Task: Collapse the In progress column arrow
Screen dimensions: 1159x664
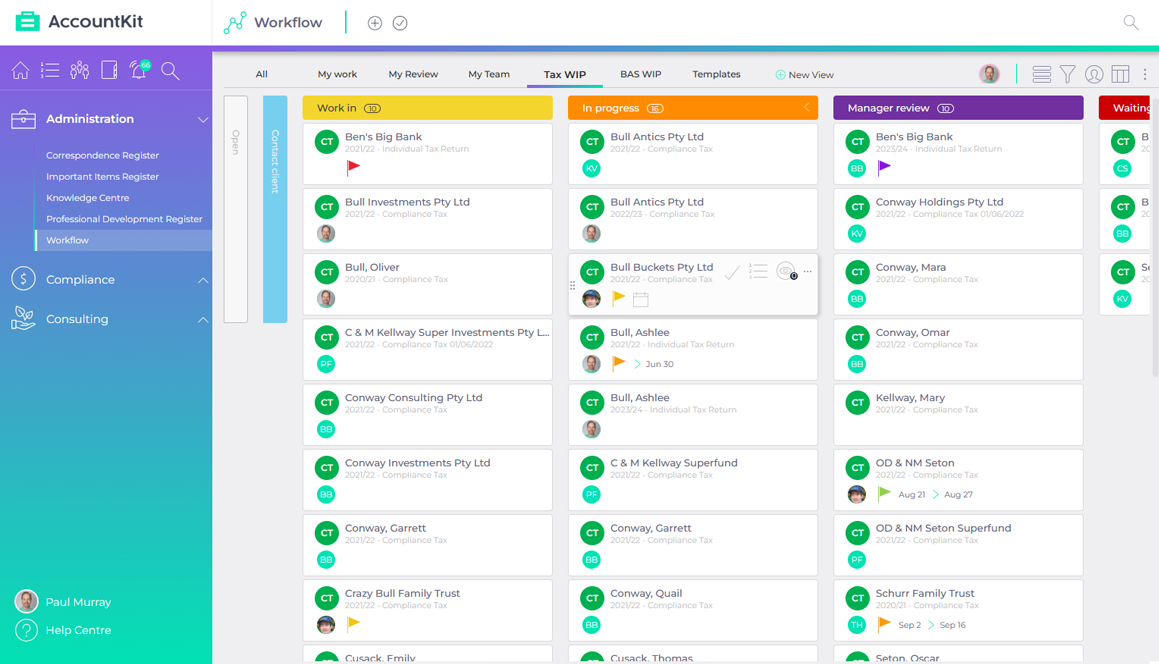Action: pos(806,107)
